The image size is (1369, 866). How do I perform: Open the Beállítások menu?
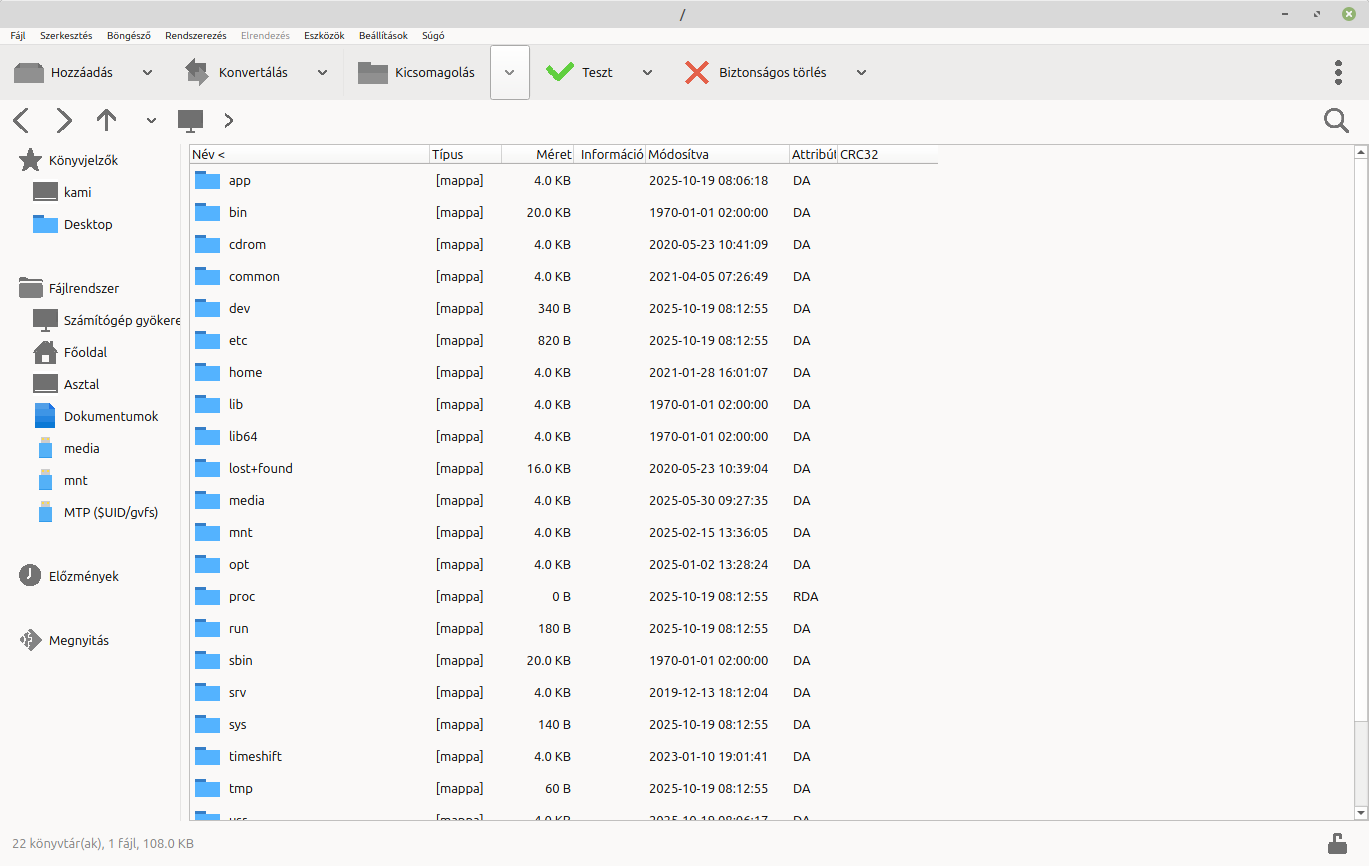[x=383, y=35]
